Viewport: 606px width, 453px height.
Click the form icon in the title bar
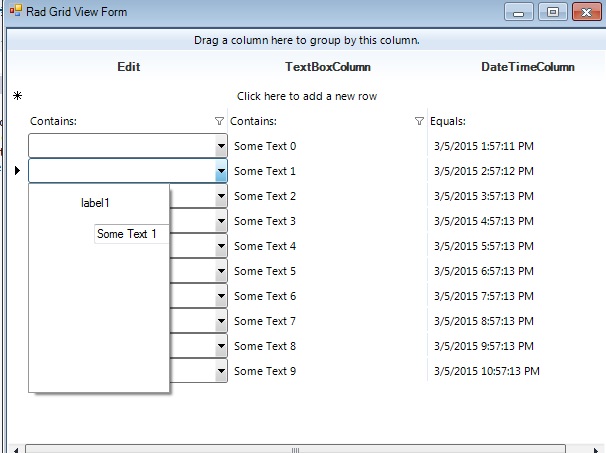(x=16, y=12)
